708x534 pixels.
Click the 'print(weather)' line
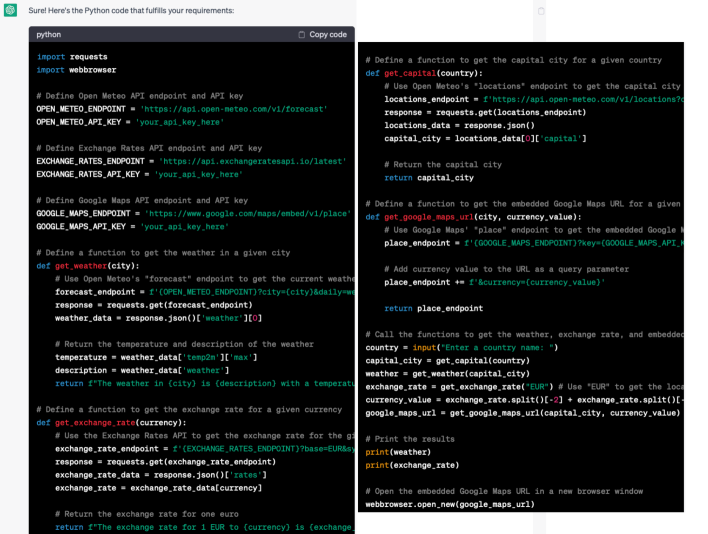(x=398, y=452)
